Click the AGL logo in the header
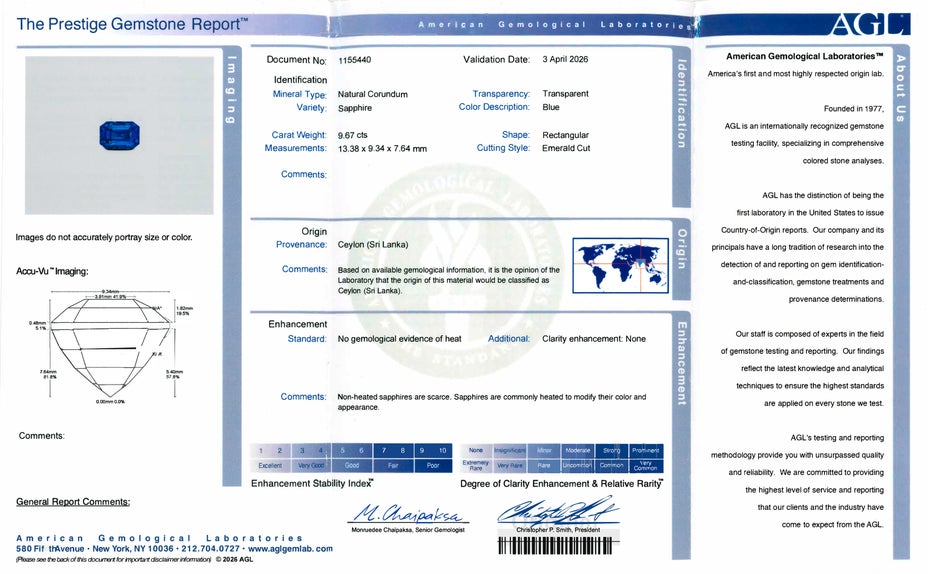The width and height of the screenshot is (928, 574). [x=869, y=25]
